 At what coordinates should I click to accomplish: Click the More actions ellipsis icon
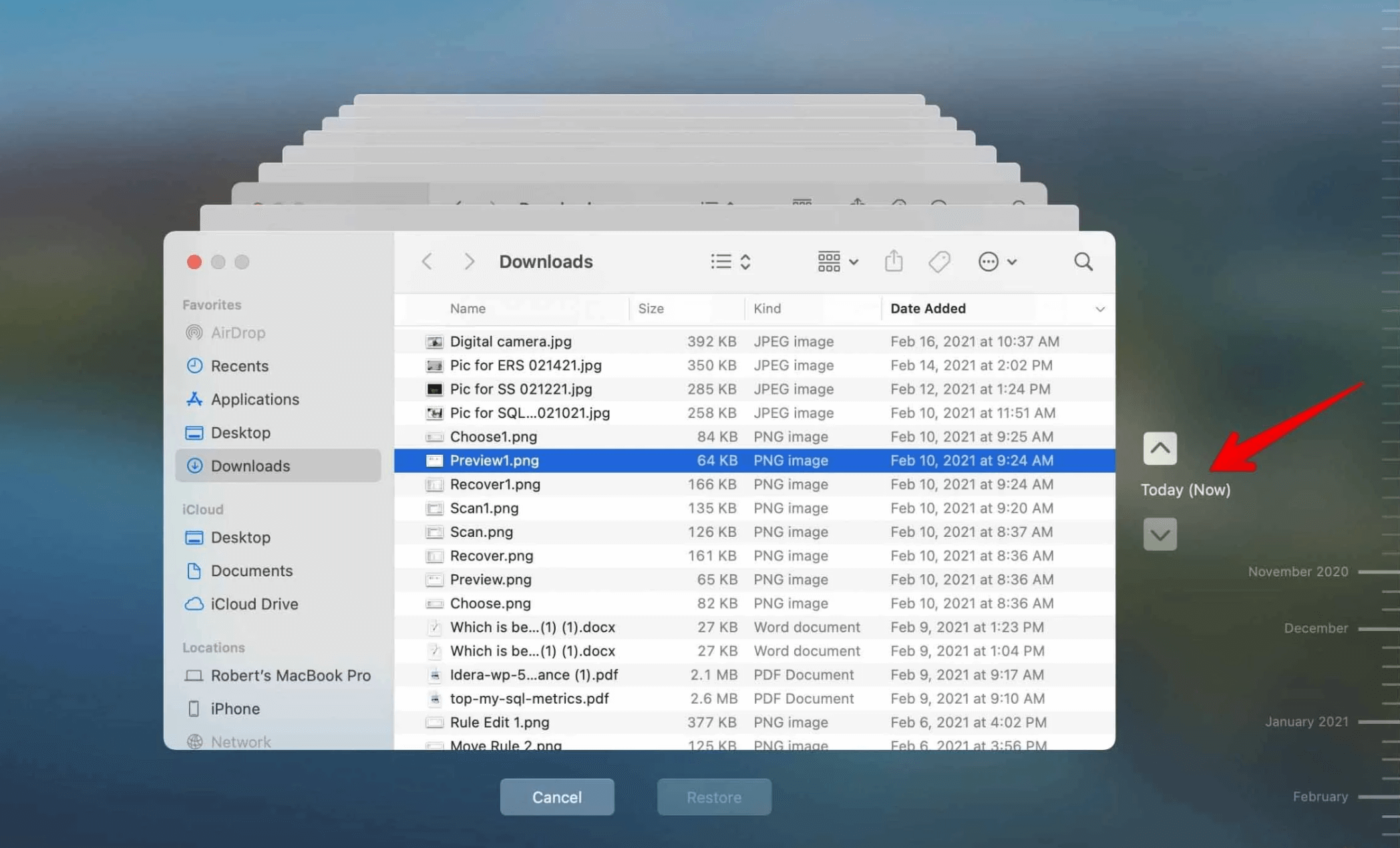pos(989,262)
